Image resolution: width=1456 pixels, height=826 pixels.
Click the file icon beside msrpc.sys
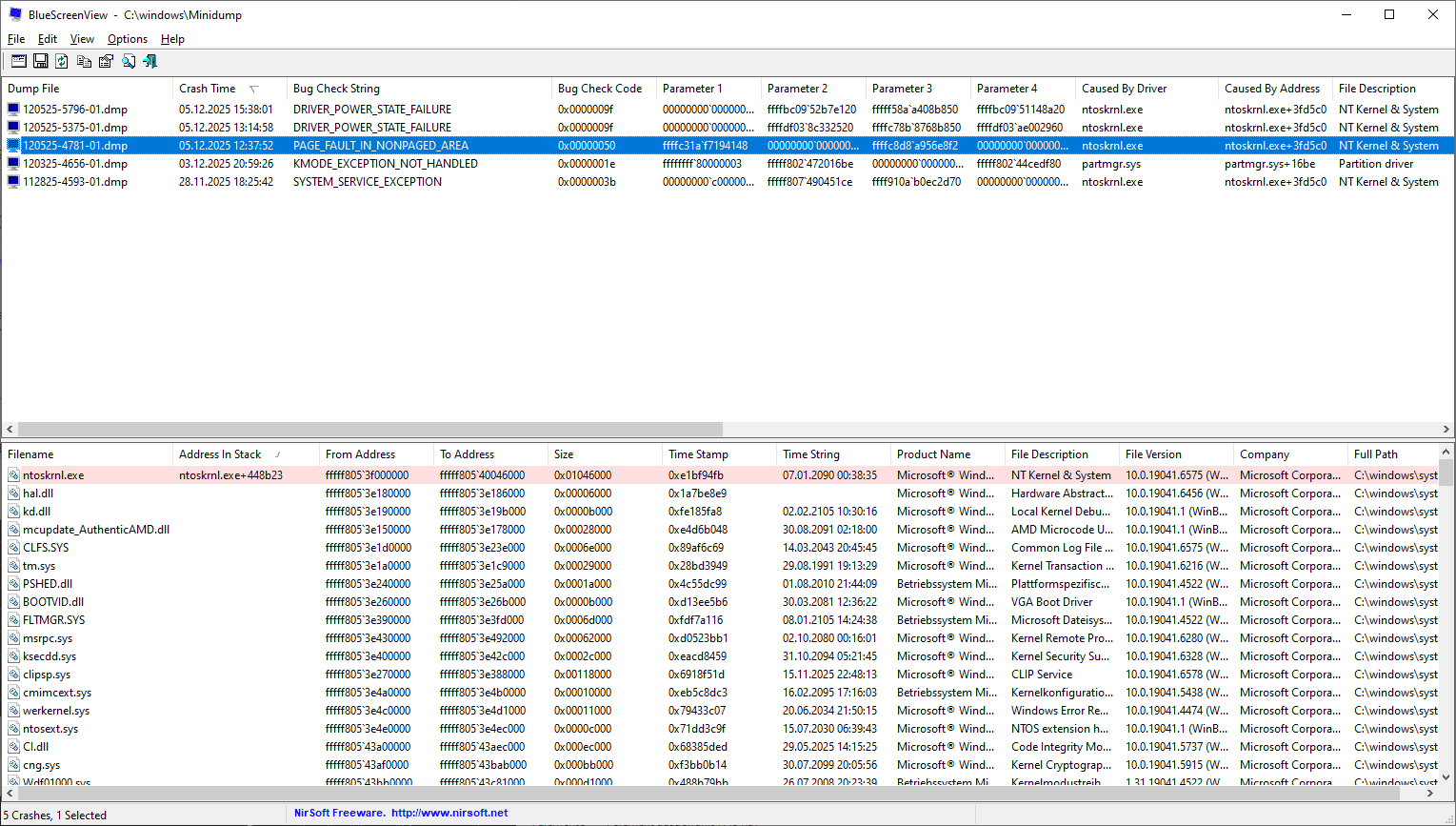click(x=14, y=638)
